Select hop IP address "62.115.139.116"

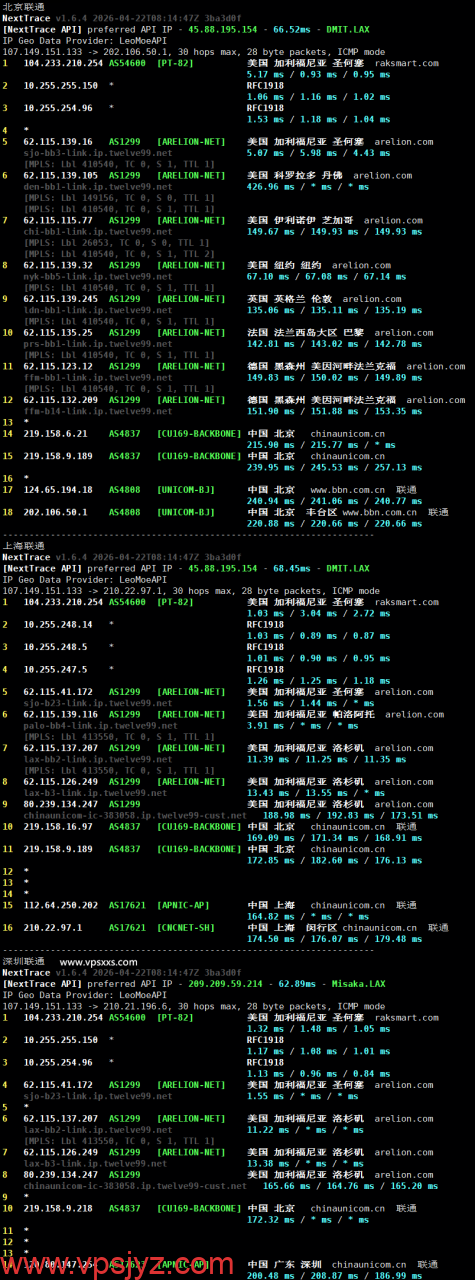pyautogui.click(x=61, y=714)
